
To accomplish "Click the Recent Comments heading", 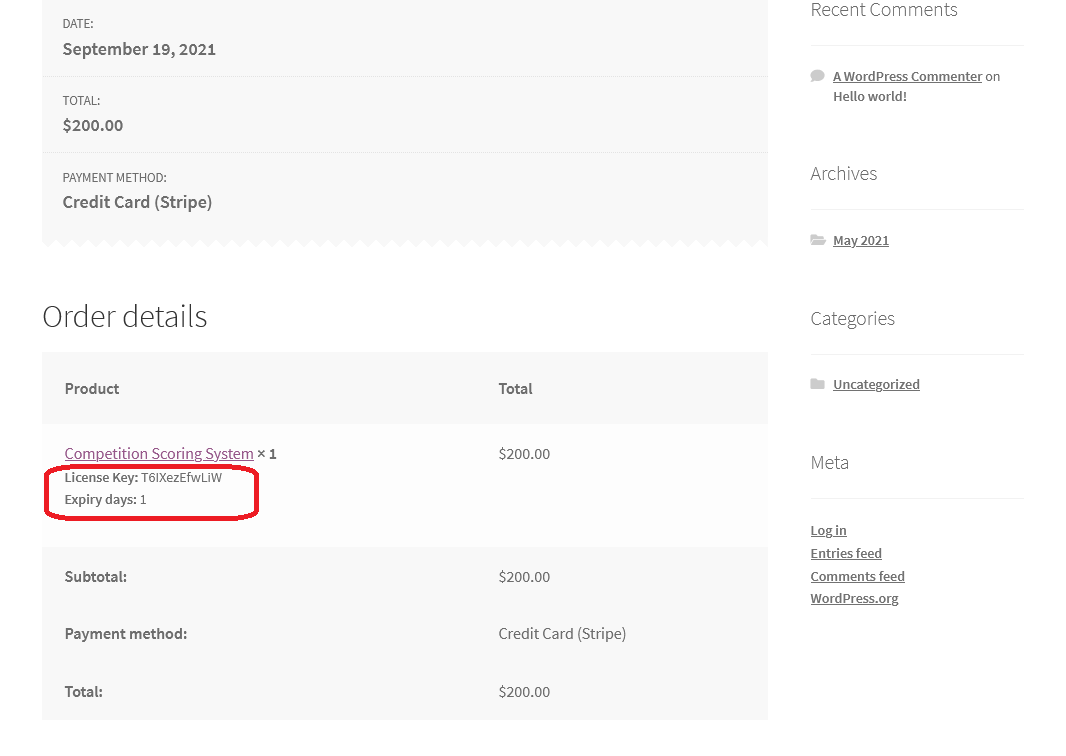I will tap(883, 10).
